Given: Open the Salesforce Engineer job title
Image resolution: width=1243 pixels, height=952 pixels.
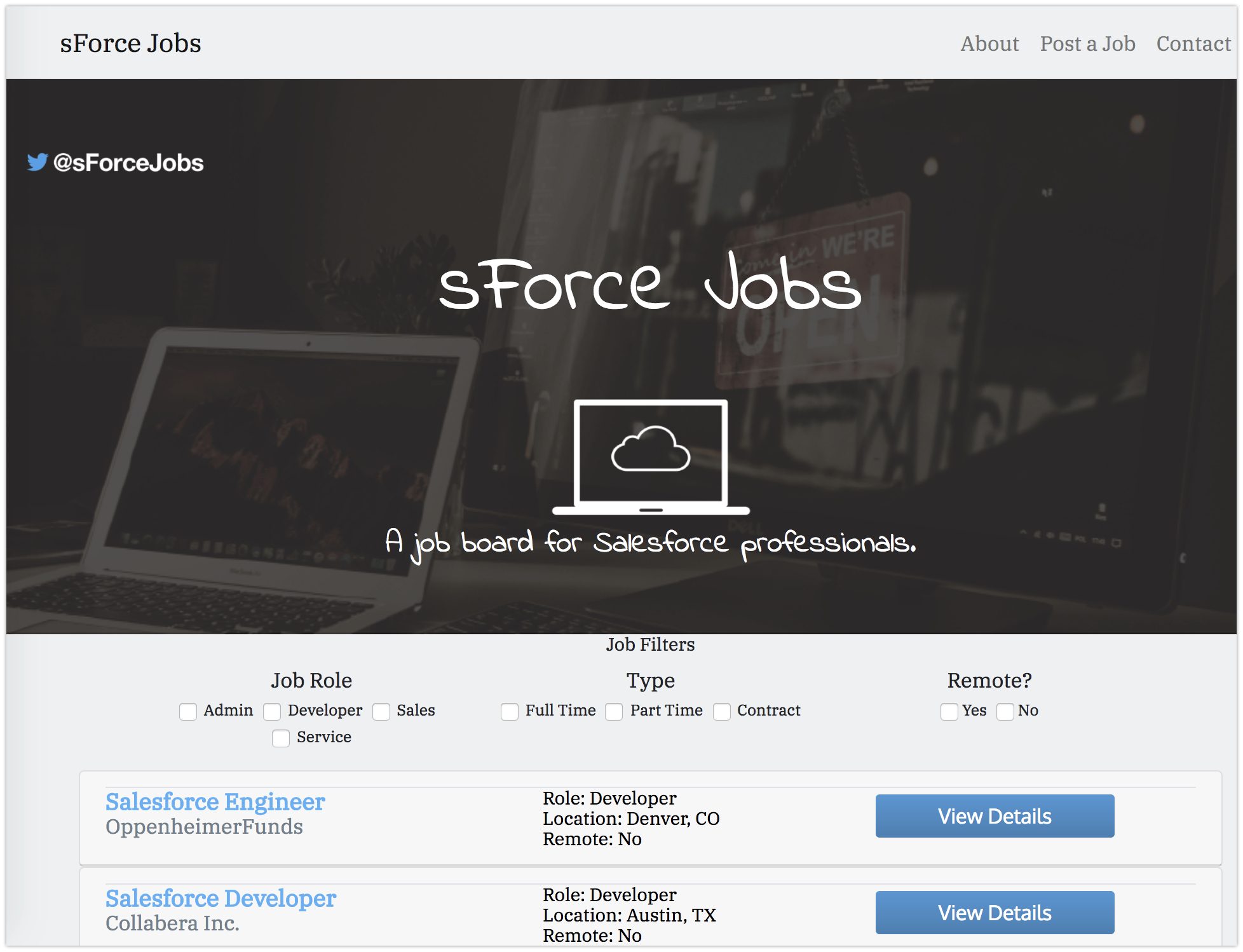Looking at the screenshot, I should click(x=215, y=802).
